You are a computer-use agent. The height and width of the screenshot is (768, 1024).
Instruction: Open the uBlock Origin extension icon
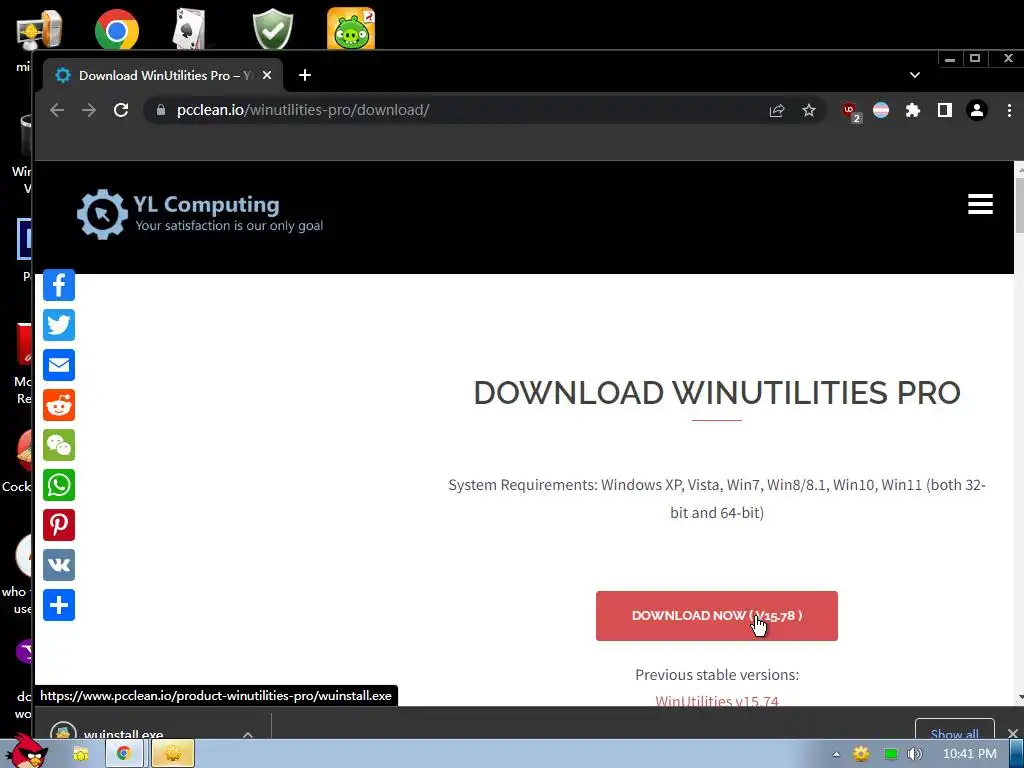tap(850, 112)
